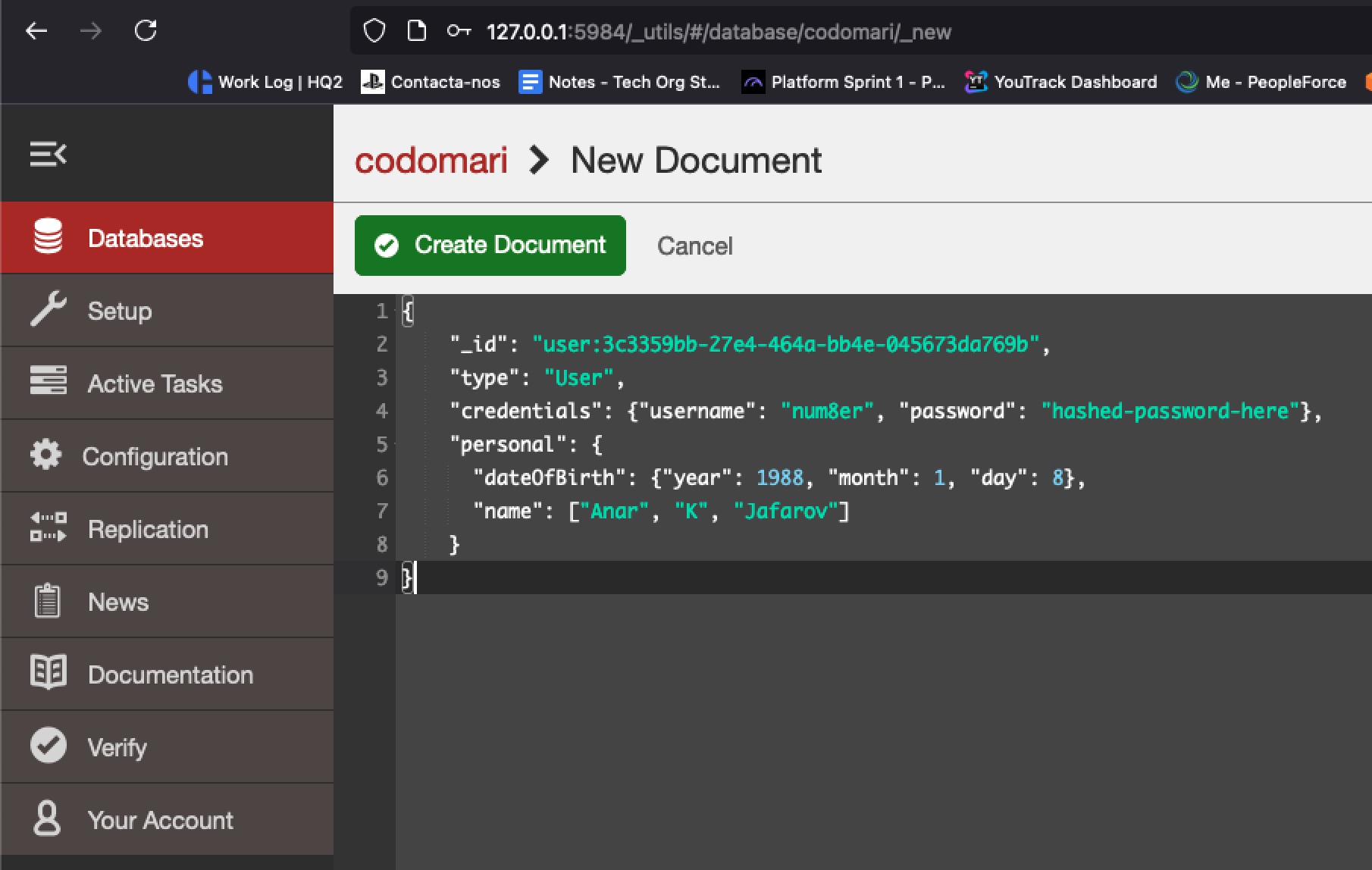Click the "hashed-password-here" value
The image size is (1372, 870).
pos(1170,411)
